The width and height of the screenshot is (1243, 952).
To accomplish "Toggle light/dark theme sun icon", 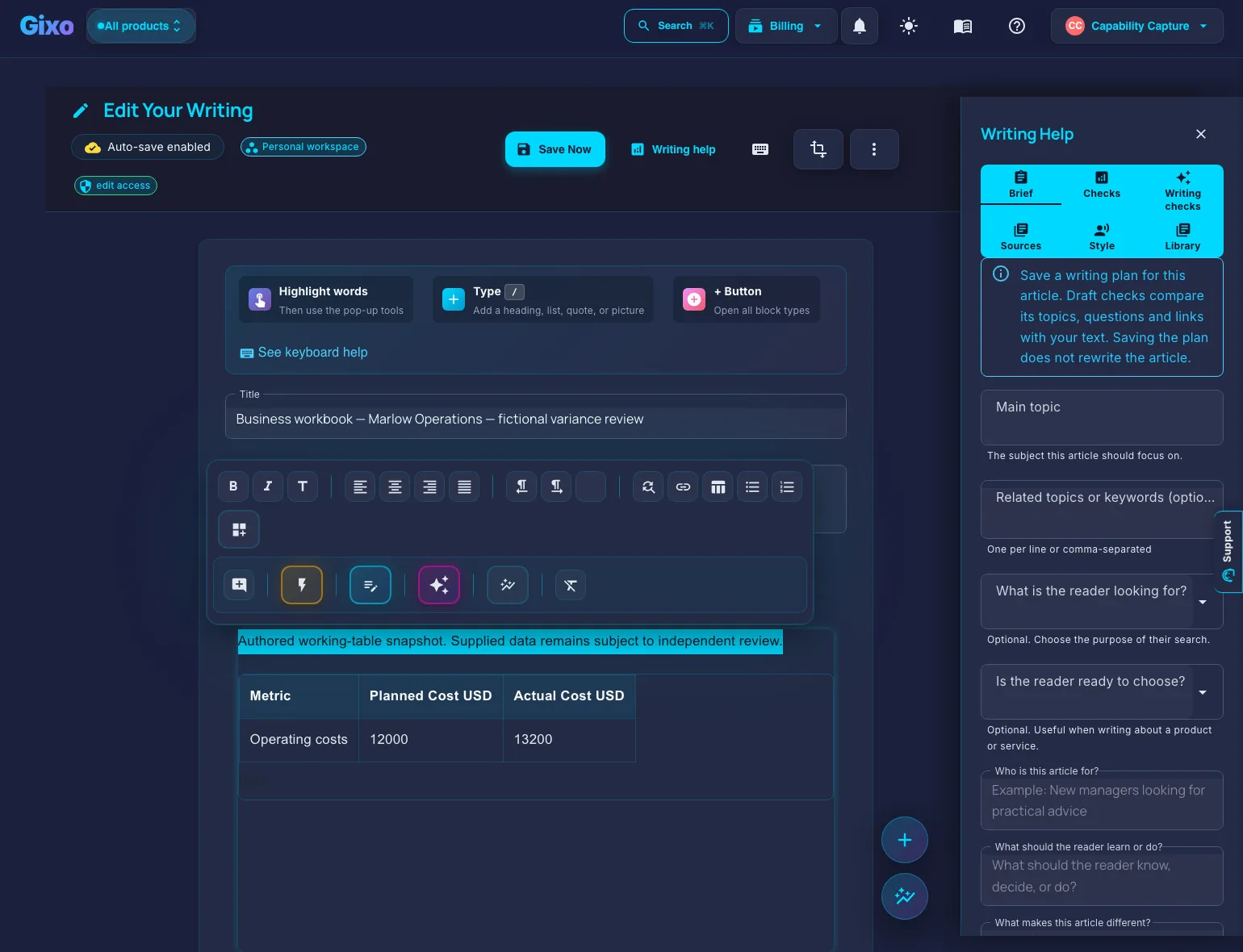I will click(x=909, y=26).
